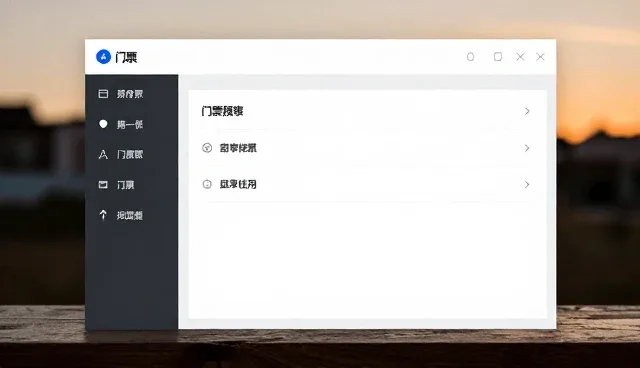
Task: Maximize window with the square title-bar button
Action: (x=498, y=57)
